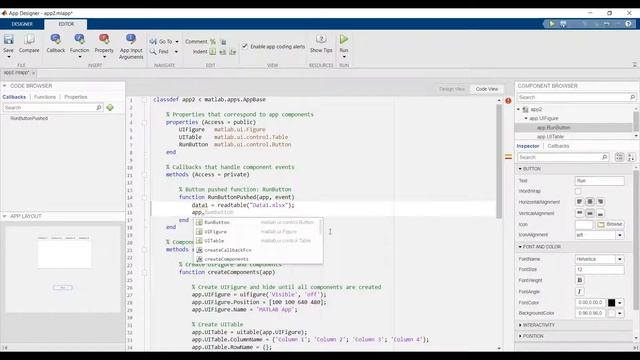This screenshot has width=640, height=360.
Task: Click the inspector alphabetical sort icon
Action: pyautogui.click(x=631, y=157)
